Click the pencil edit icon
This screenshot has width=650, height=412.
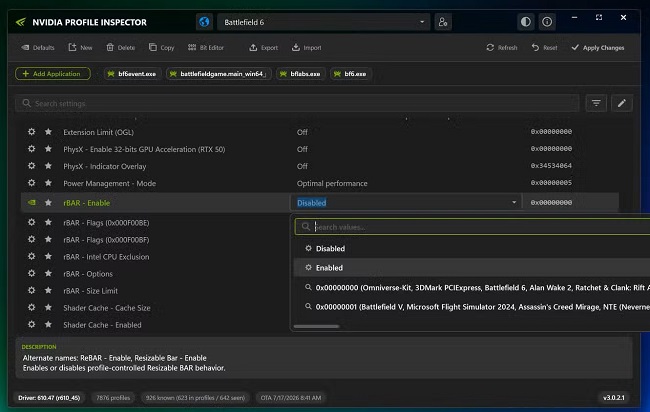click(621, 103)
